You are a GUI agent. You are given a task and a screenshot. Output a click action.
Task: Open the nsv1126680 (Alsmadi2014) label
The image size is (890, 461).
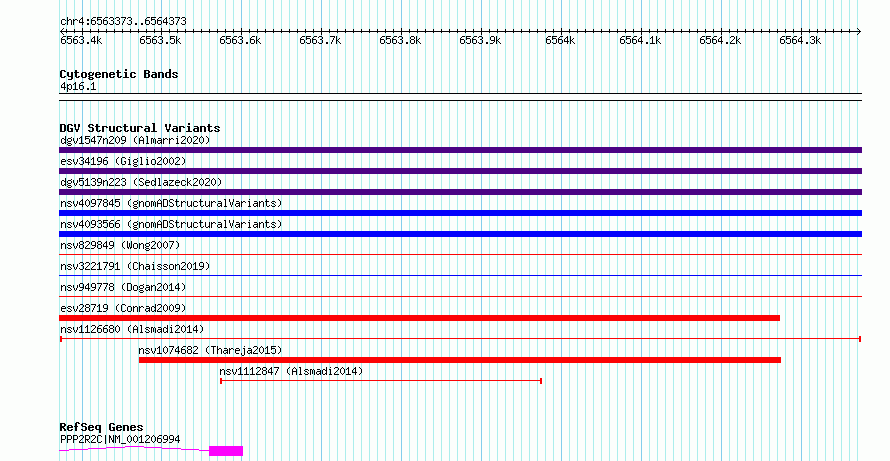tap(132, 329)
